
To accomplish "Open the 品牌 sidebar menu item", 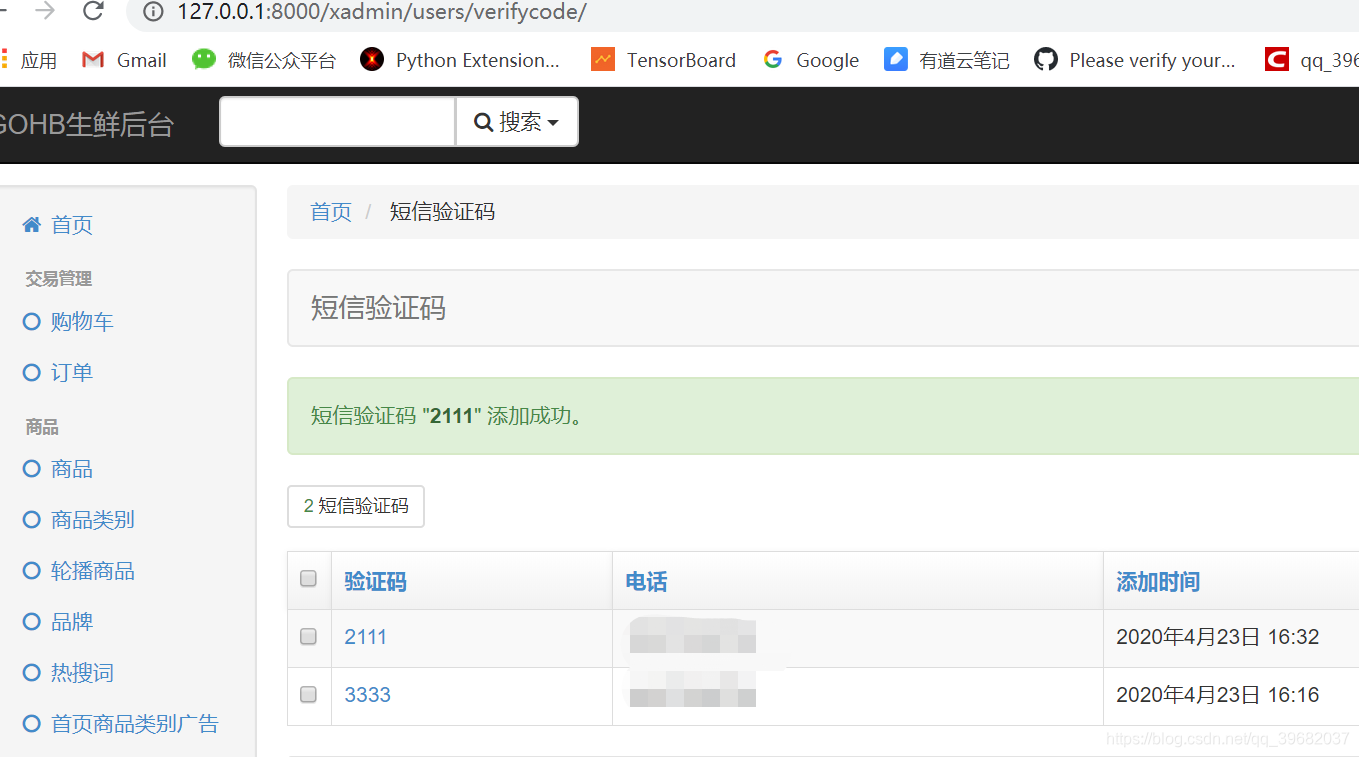I will coord(72,621).
